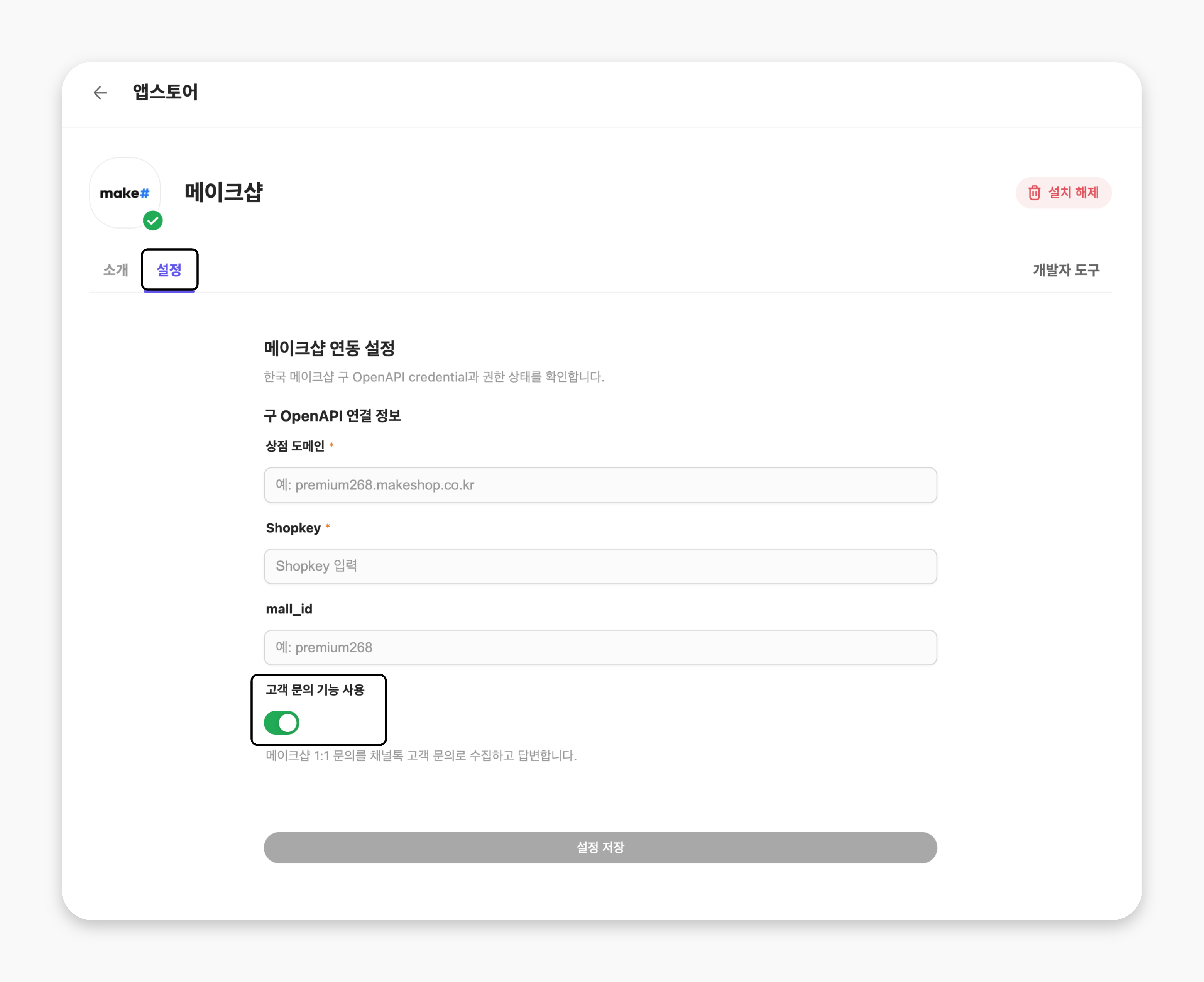This screenshot has width=1204, height=982.
Task: Click the make# app logo
Action: click(125, 193)
